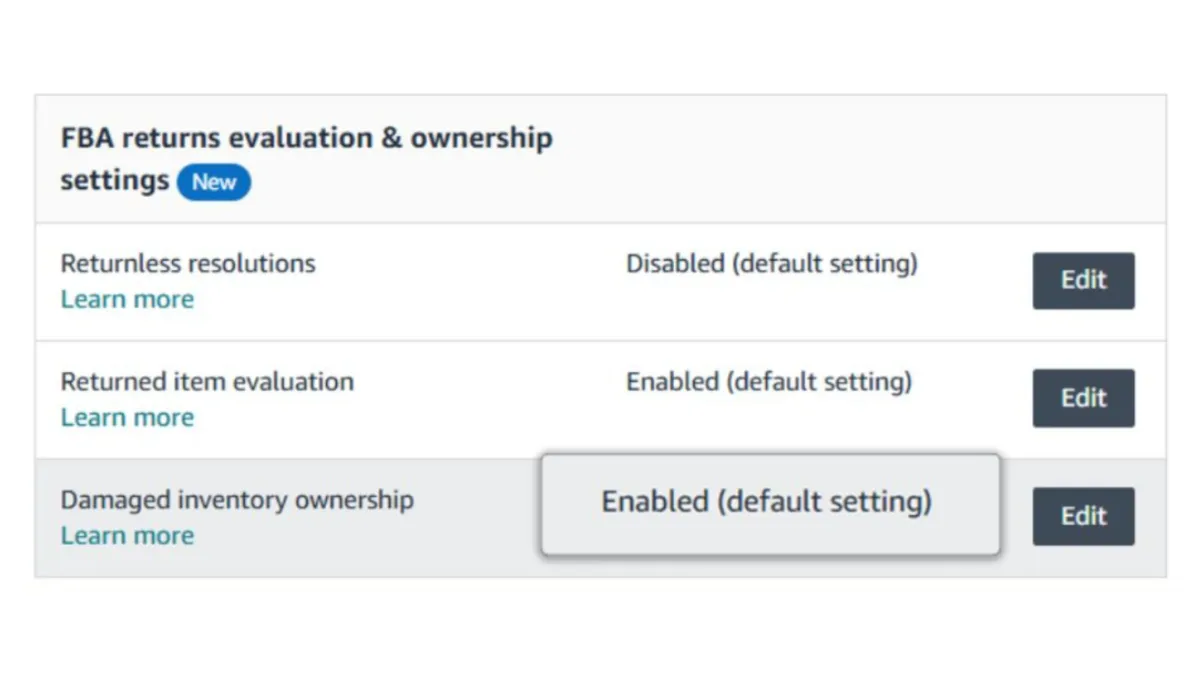The height and width of the screenshot is (675, 1200).
Task: Click the Damaged inventory ownership row label
Action: coord(237,500)
